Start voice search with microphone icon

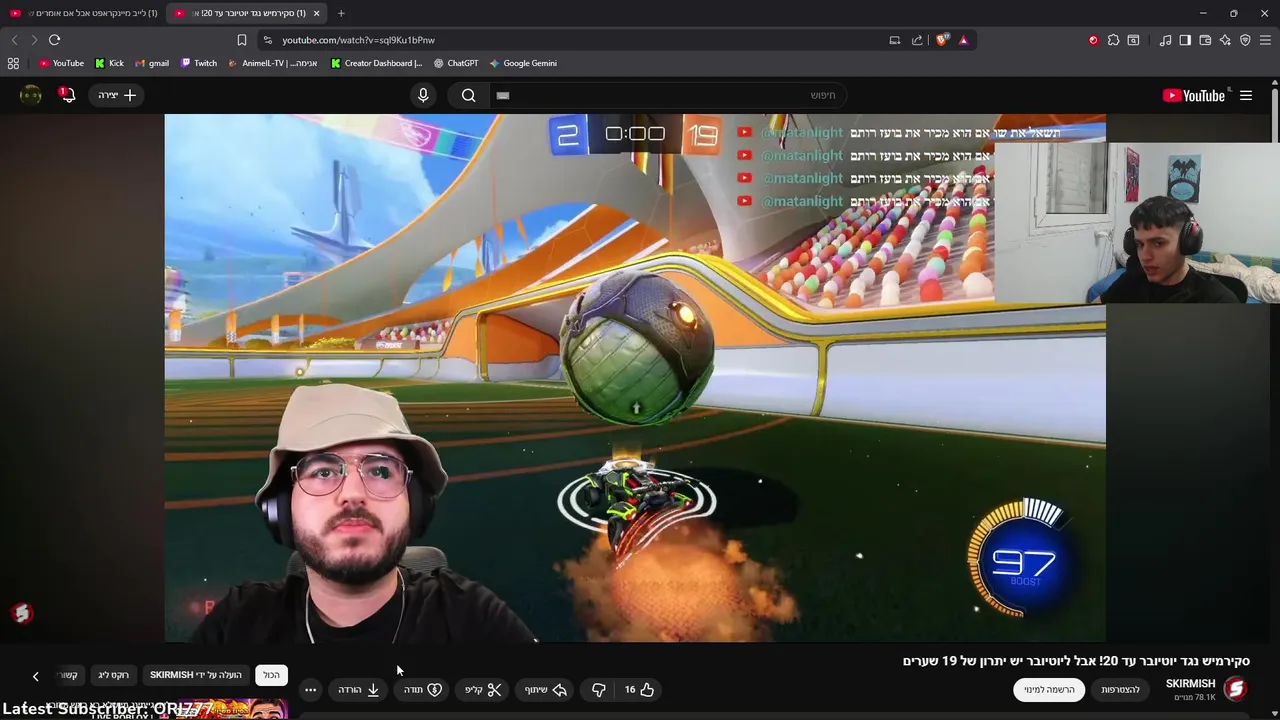(x=423, y=95)
